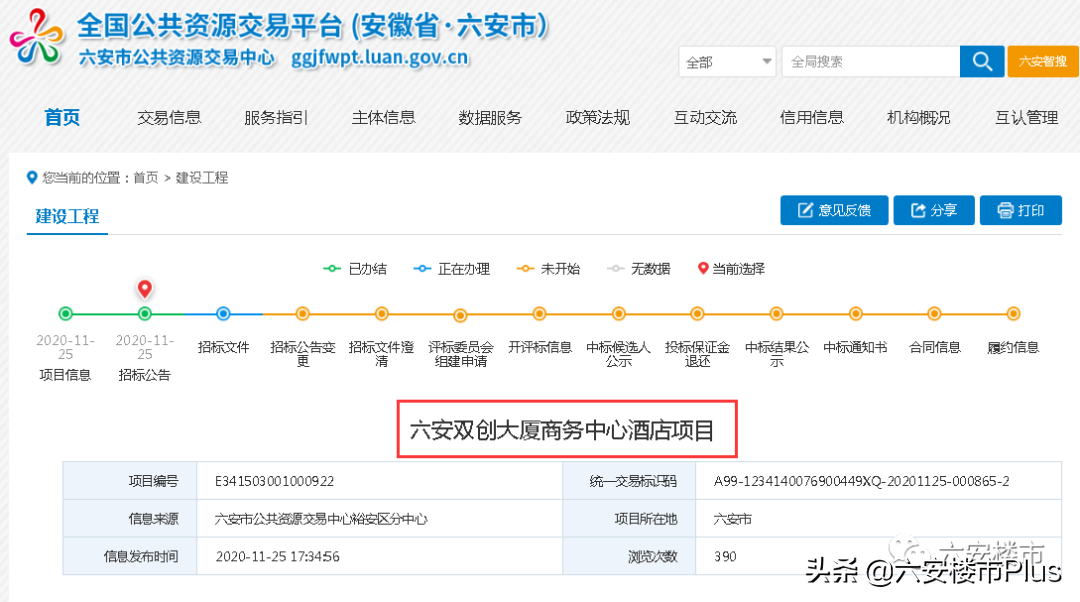
Task: Click the red 当前选择 pin above 招标公告
Action: (x=145, y=288)
